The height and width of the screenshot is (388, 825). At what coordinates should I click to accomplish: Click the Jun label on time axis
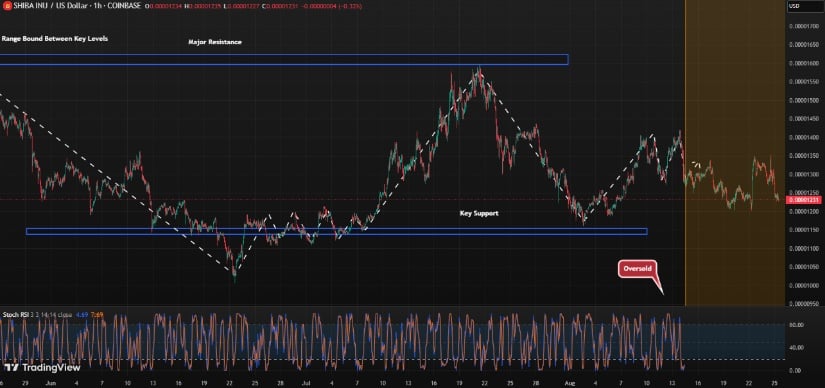(50, 383)
